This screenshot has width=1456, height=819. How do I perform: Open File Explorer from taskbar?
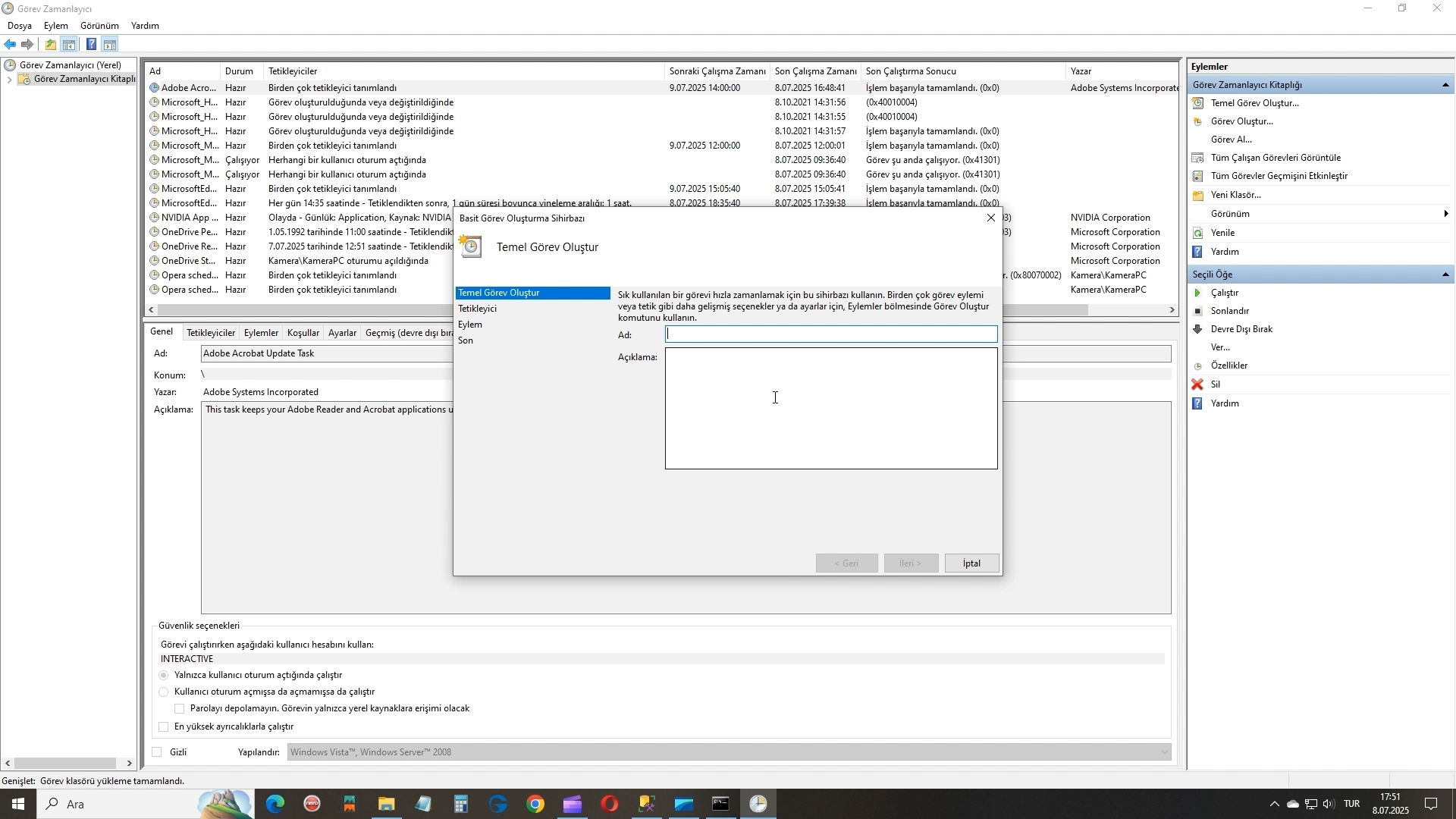coord(387,804)
